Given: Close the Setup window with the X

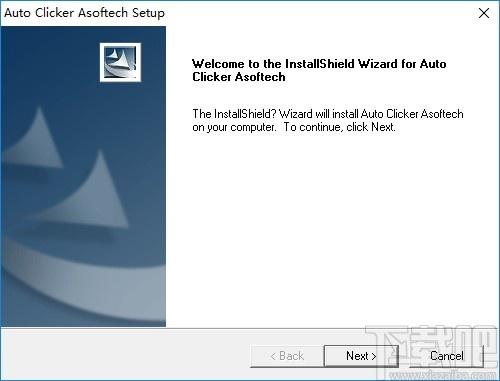Looking at the screenshot, I should 484,13.
